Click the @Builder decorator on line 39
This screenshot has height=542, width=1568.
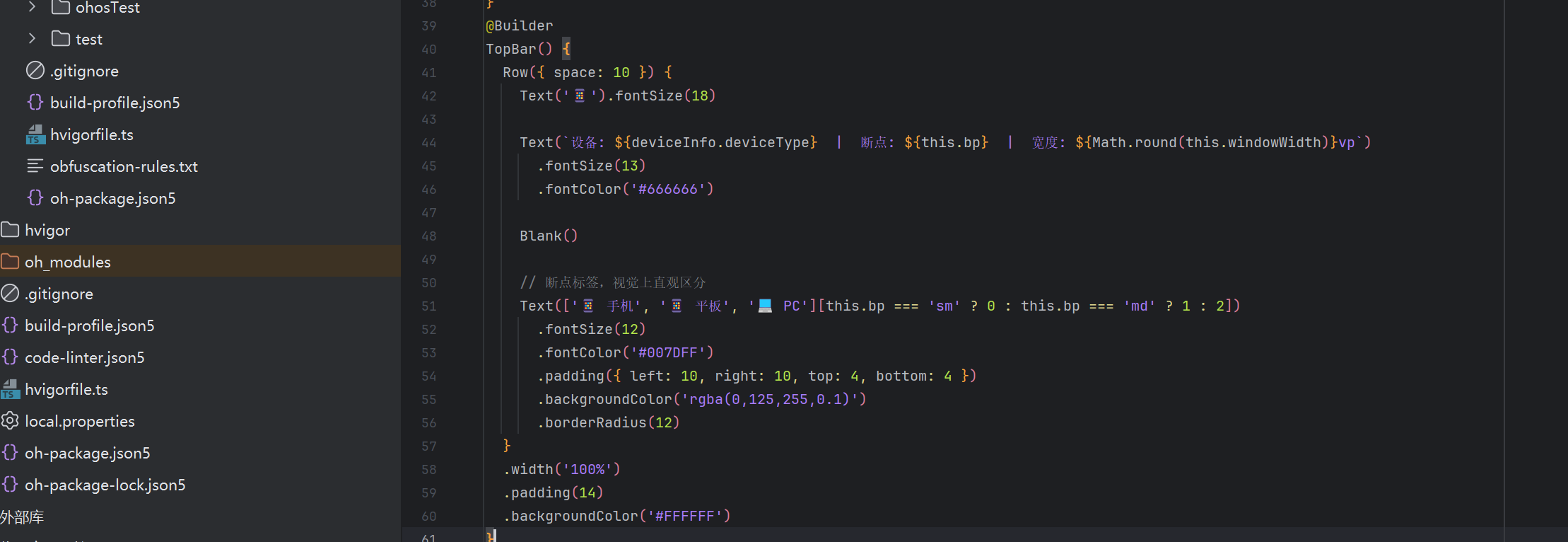pos(520,25)
